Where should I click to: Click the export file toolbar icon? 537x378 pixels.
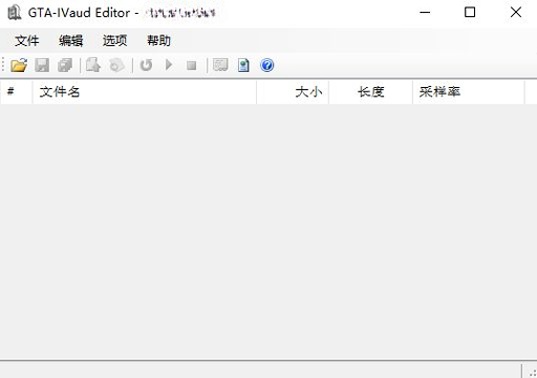(93, 65)
